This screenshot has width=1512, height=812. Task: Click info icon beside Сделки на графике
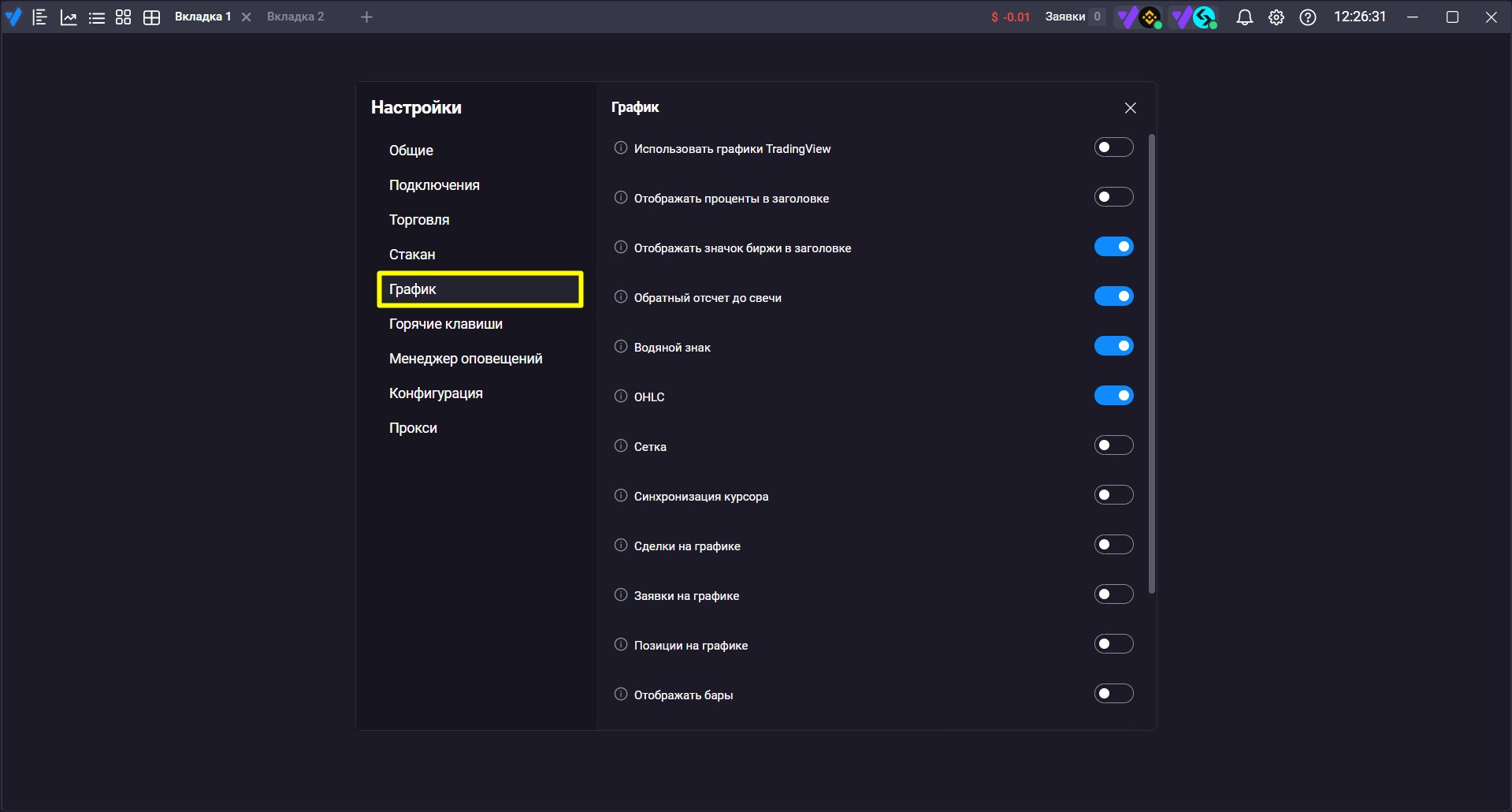pos(621,545)
